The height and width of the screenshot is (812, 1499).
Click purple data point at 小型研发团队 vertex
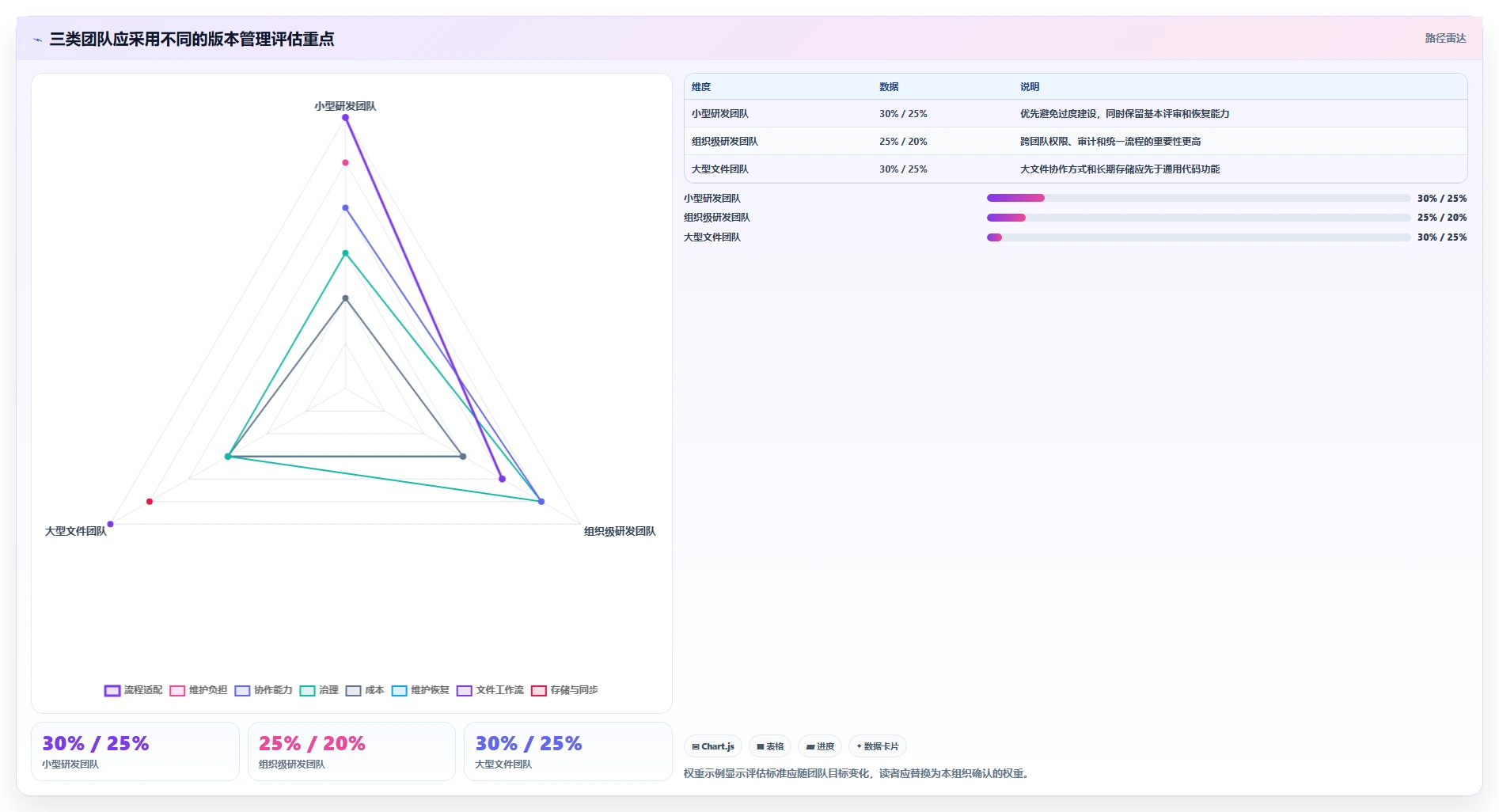pos(345,118)
